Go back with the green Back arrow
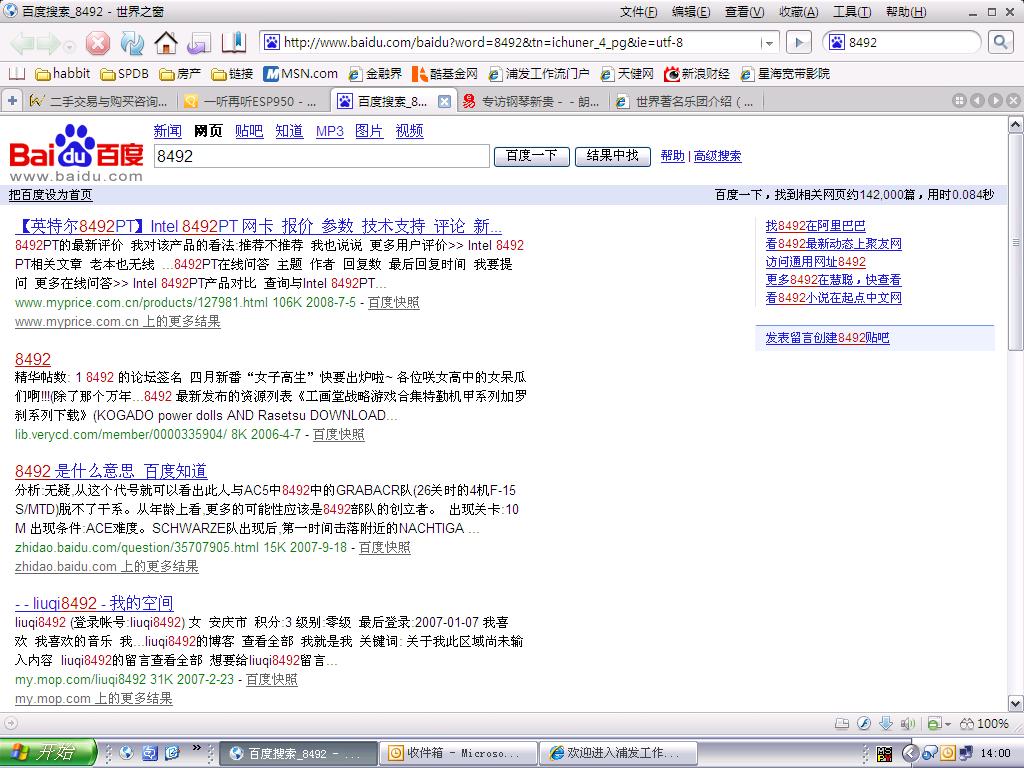The height and width of the screenshot is (768, 1024). pyautogui.click(x=22, y=44)
